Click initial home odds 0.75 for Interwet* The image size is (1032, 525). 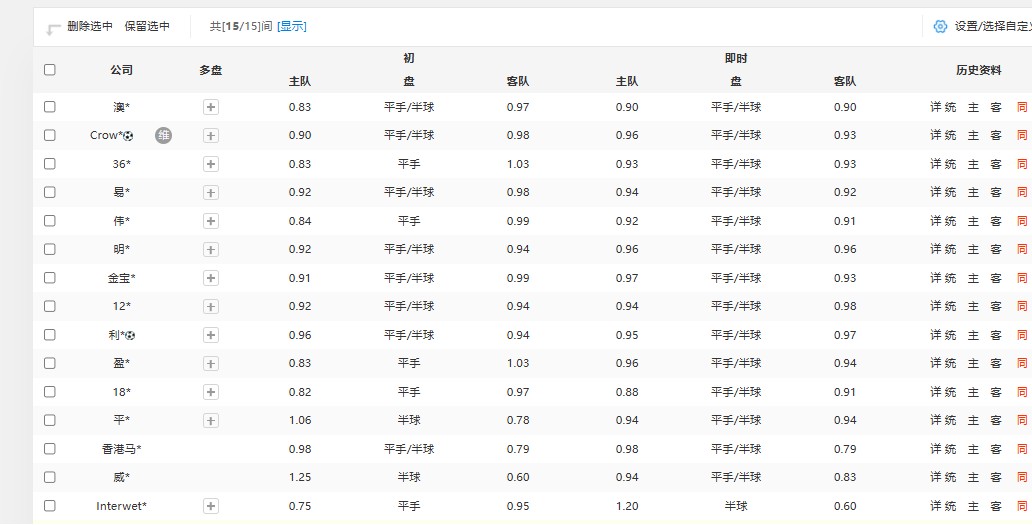coord(300,506)
